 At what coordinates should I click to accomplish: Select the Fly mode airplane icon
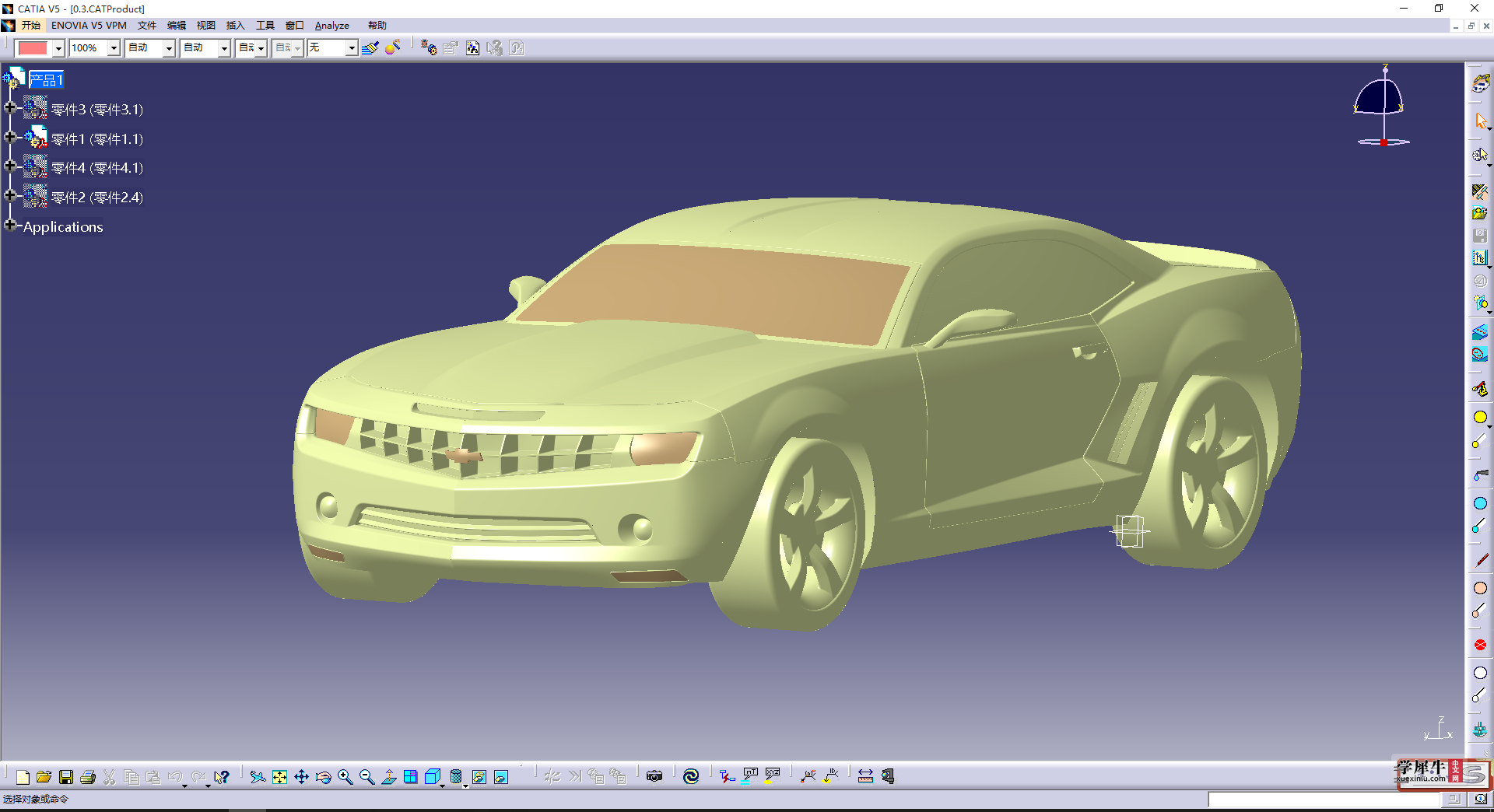click(258, 776)
